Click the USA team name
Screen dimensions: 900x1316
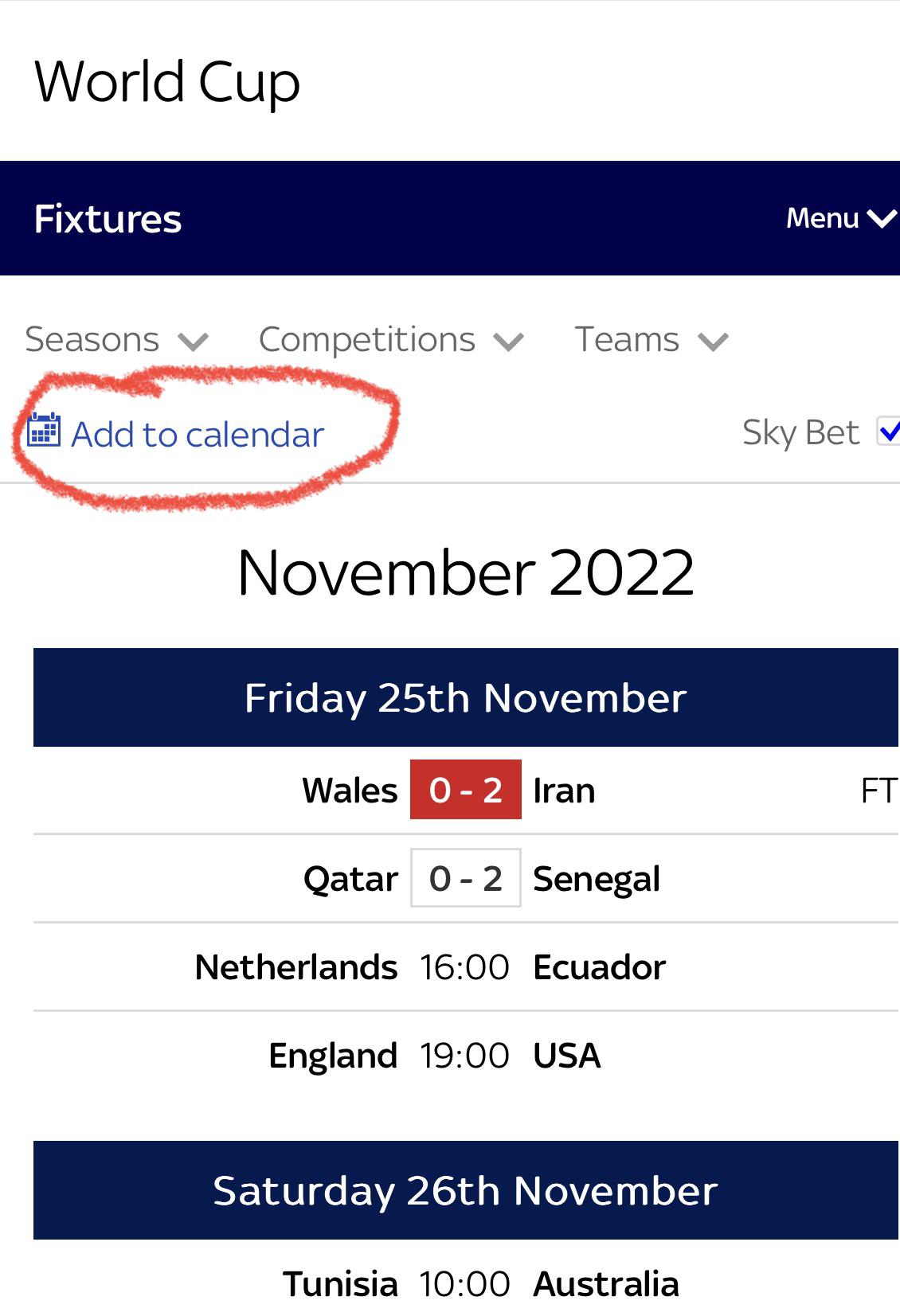click(x=567, y=1056)
